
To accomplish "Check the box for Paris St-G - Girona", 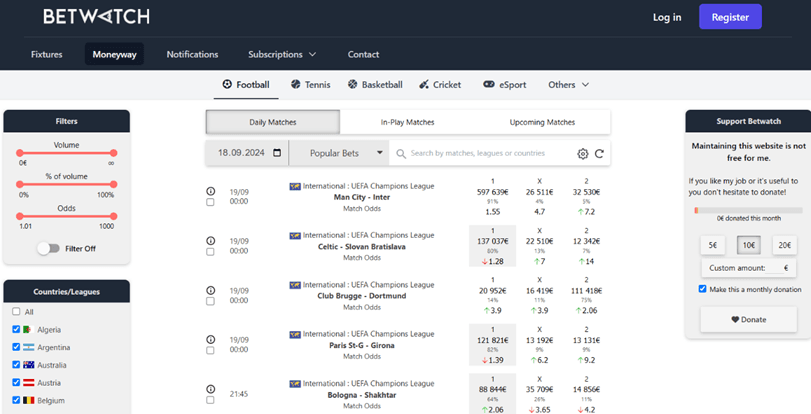I will click(211, 350).
